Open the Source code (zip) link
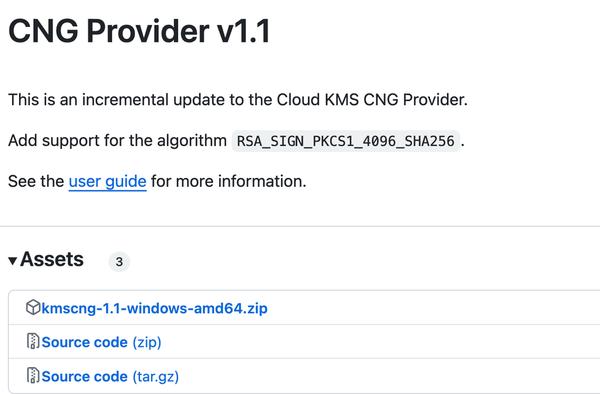 click(101, 342)
